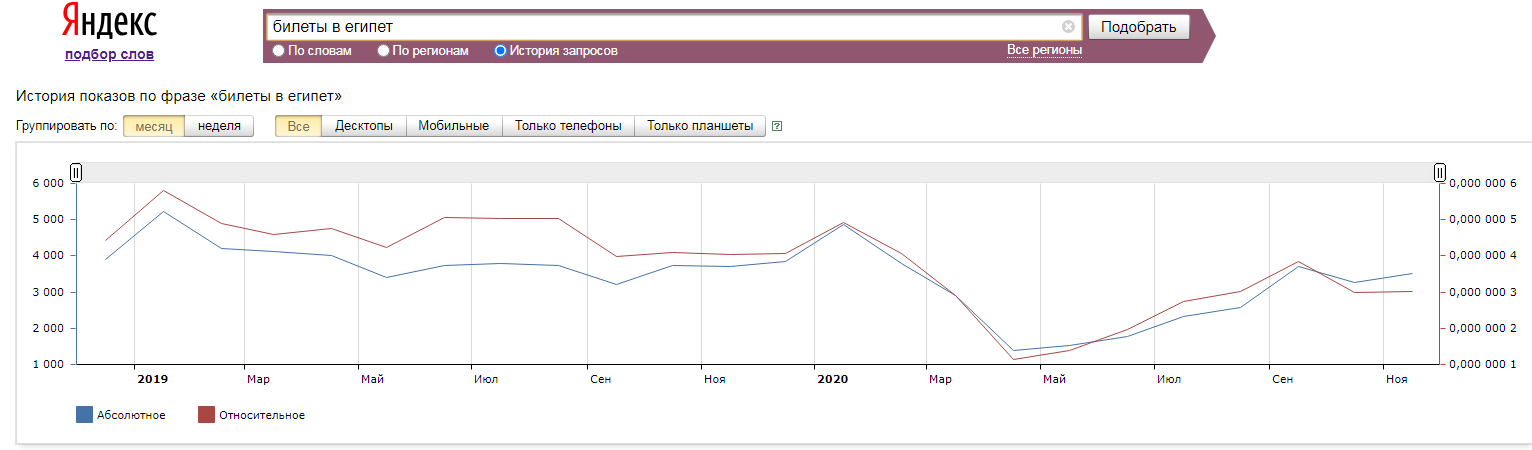This screenshot has height=450, width=1532.
Task: Group the chart by неделя
Action: pyautogui.click(x=219, y=126)
